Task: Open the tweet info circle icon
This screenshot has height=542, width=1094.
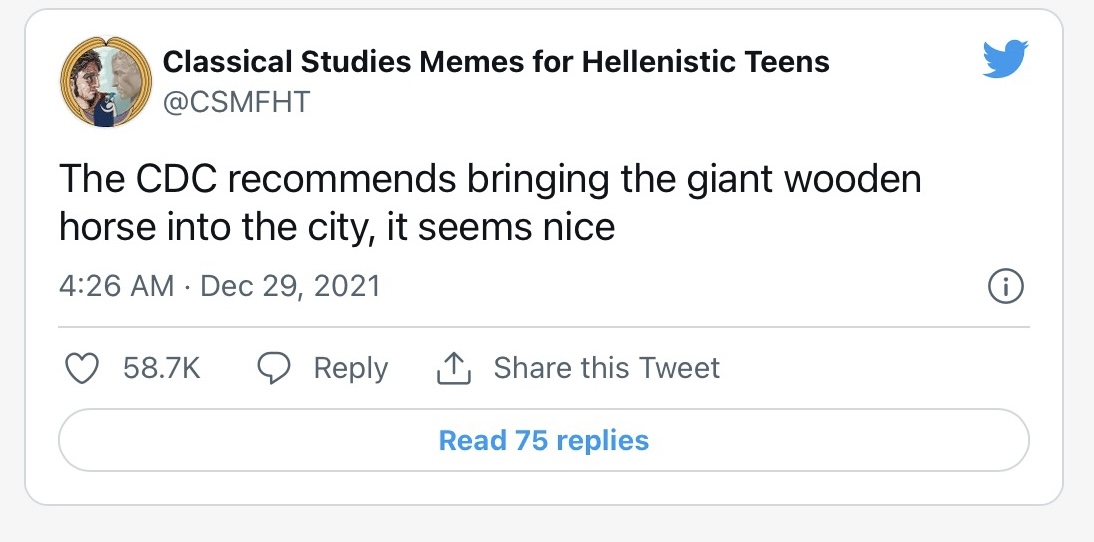Action: [1005, 288]
